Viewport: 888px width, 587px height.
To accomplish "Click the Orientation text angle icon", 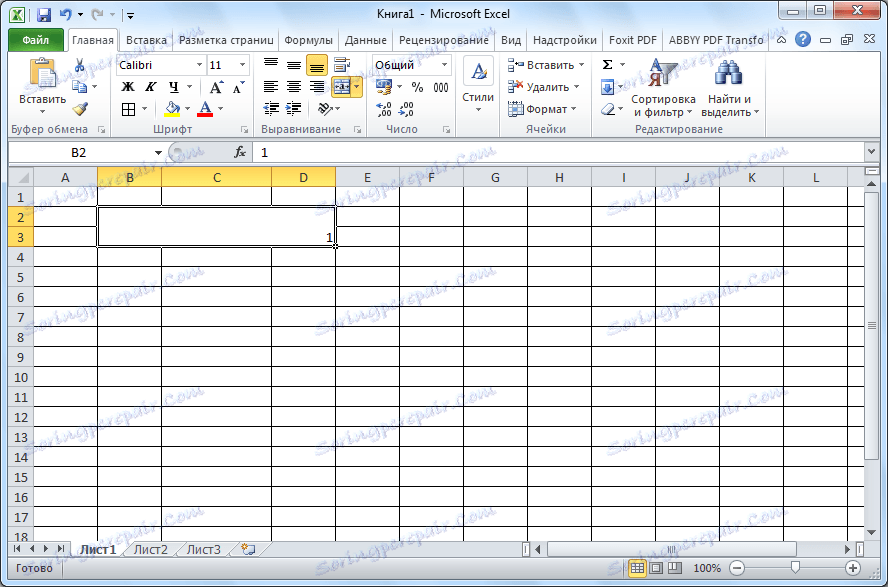I will coord(325,108).
